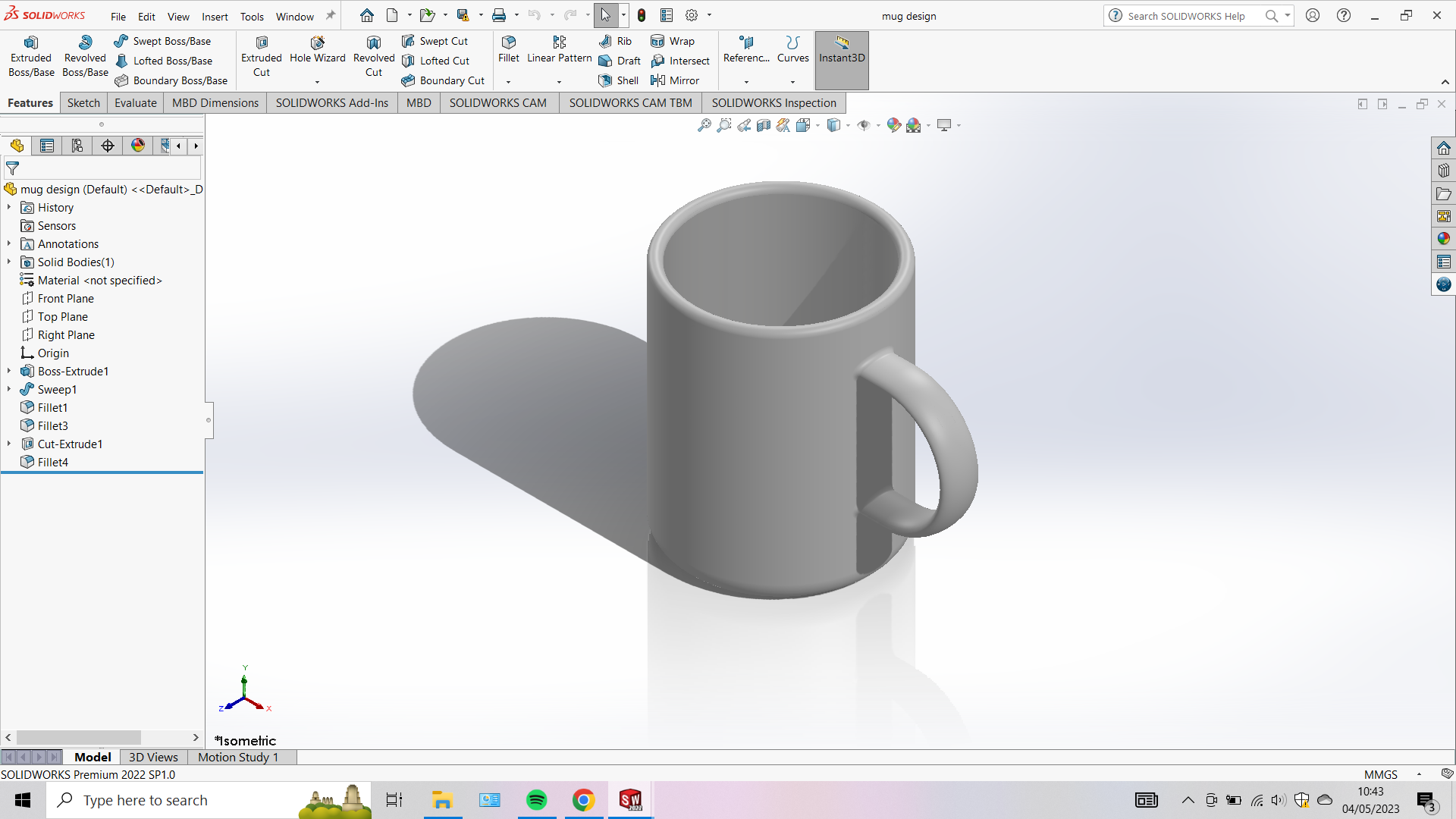
Task: Apply the Fillet tool
Action: coord(509,50)
